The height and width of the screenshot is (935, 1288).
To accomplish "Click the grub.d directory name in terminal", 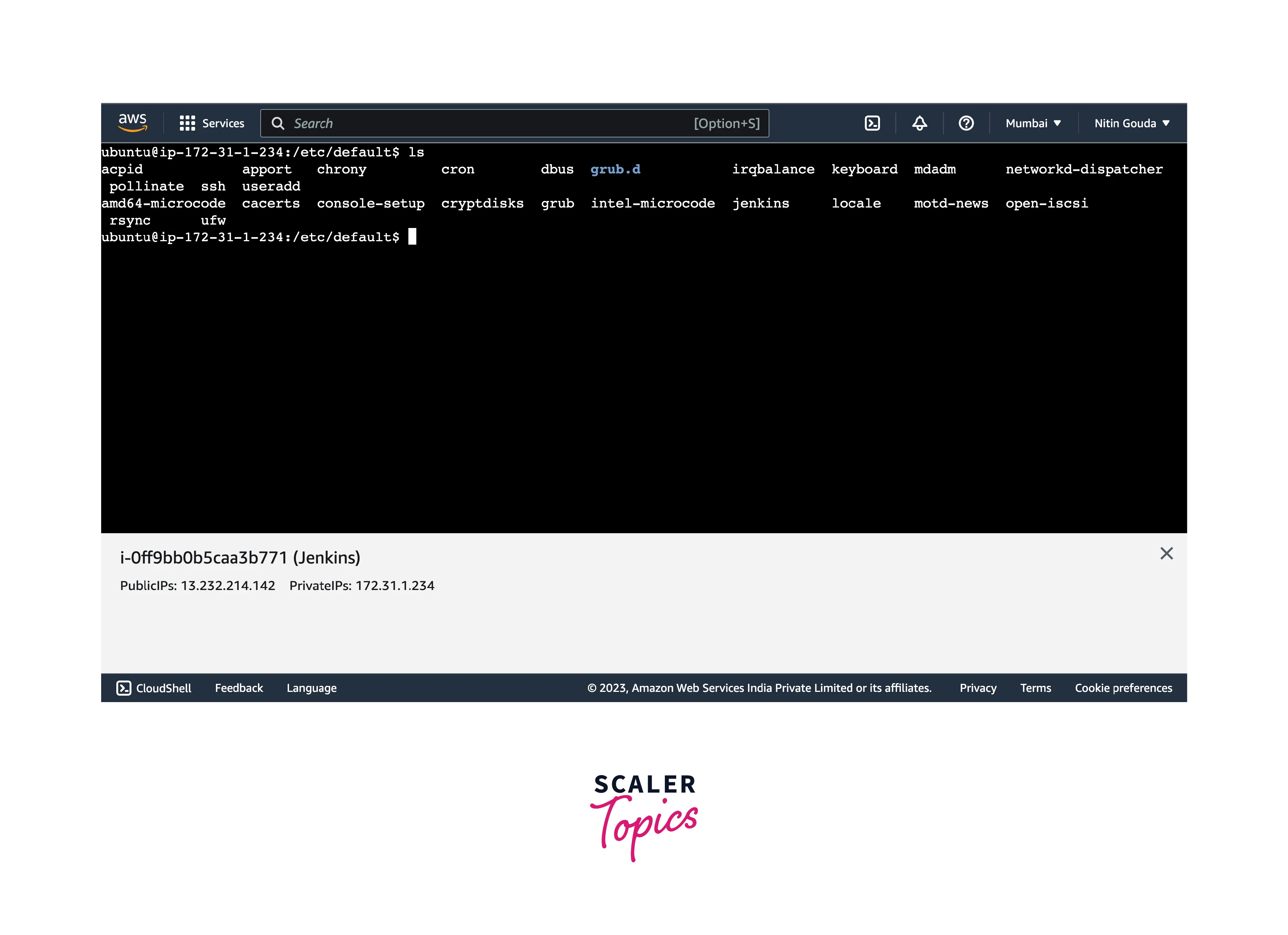I will (615, 169).
